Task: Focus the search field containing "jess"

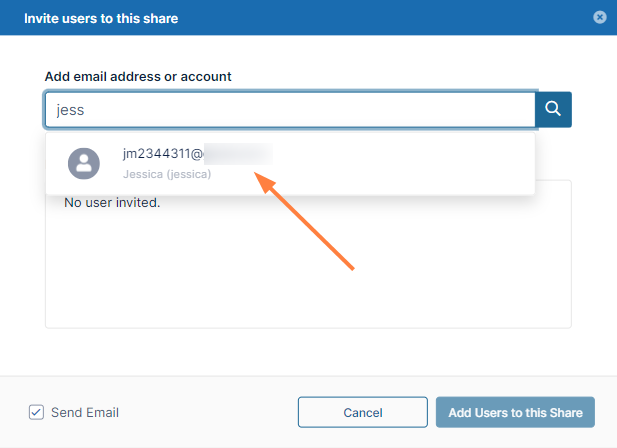Action: click(290, 110)
